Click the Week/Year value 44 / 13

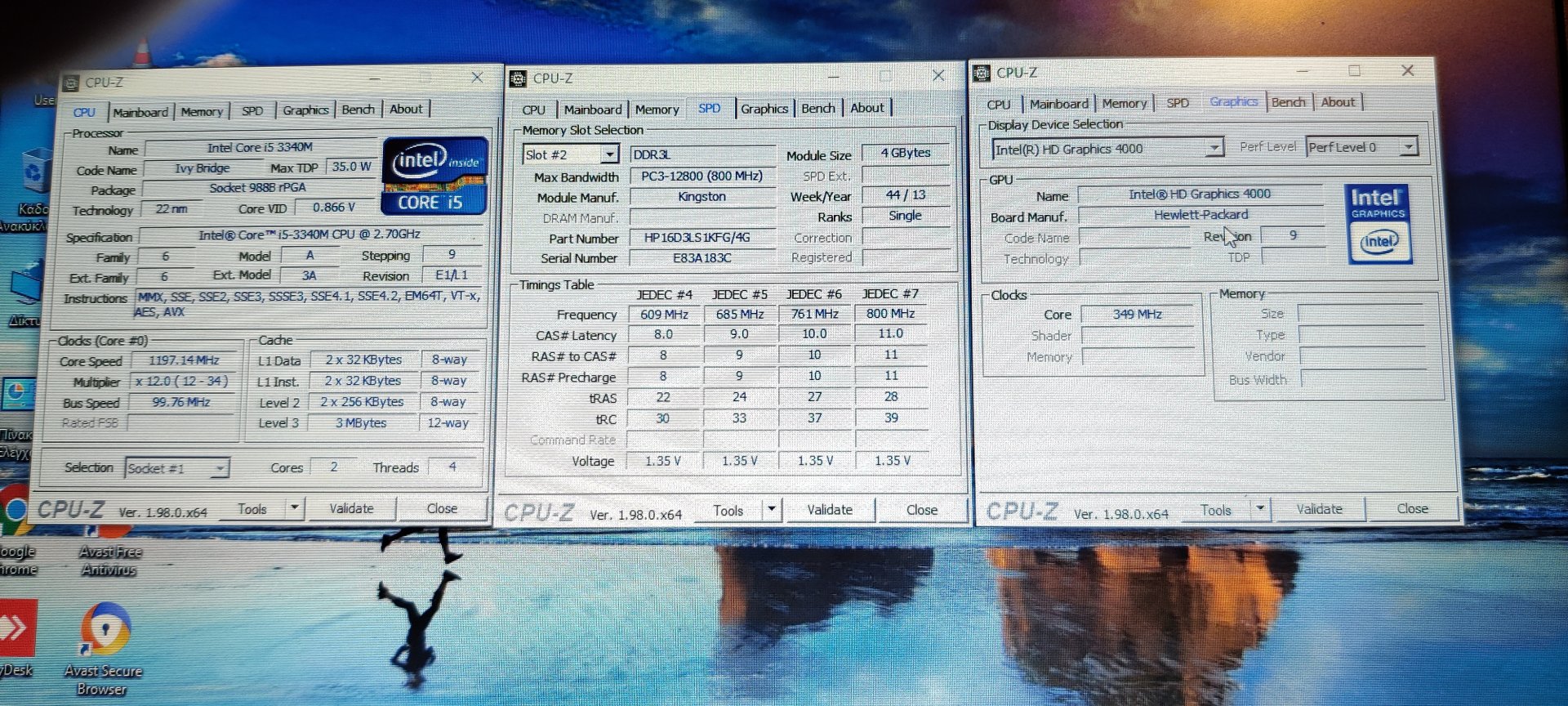pyautogui.click(x=905, y=194)
